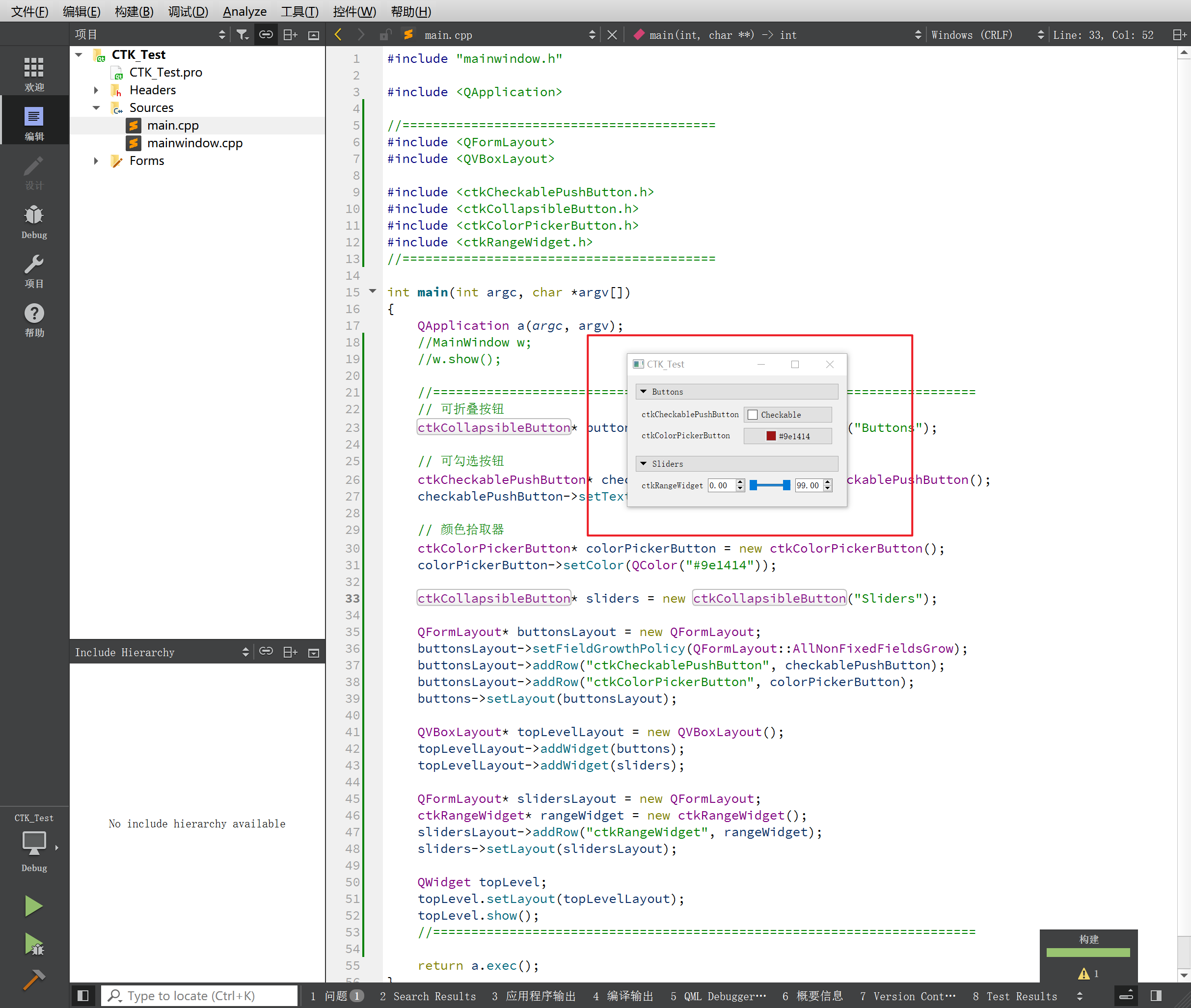Click the CTK_Test kit selector monitor icon
This screenshot has height=1008, width=1191.
click(x=34, y=843)
